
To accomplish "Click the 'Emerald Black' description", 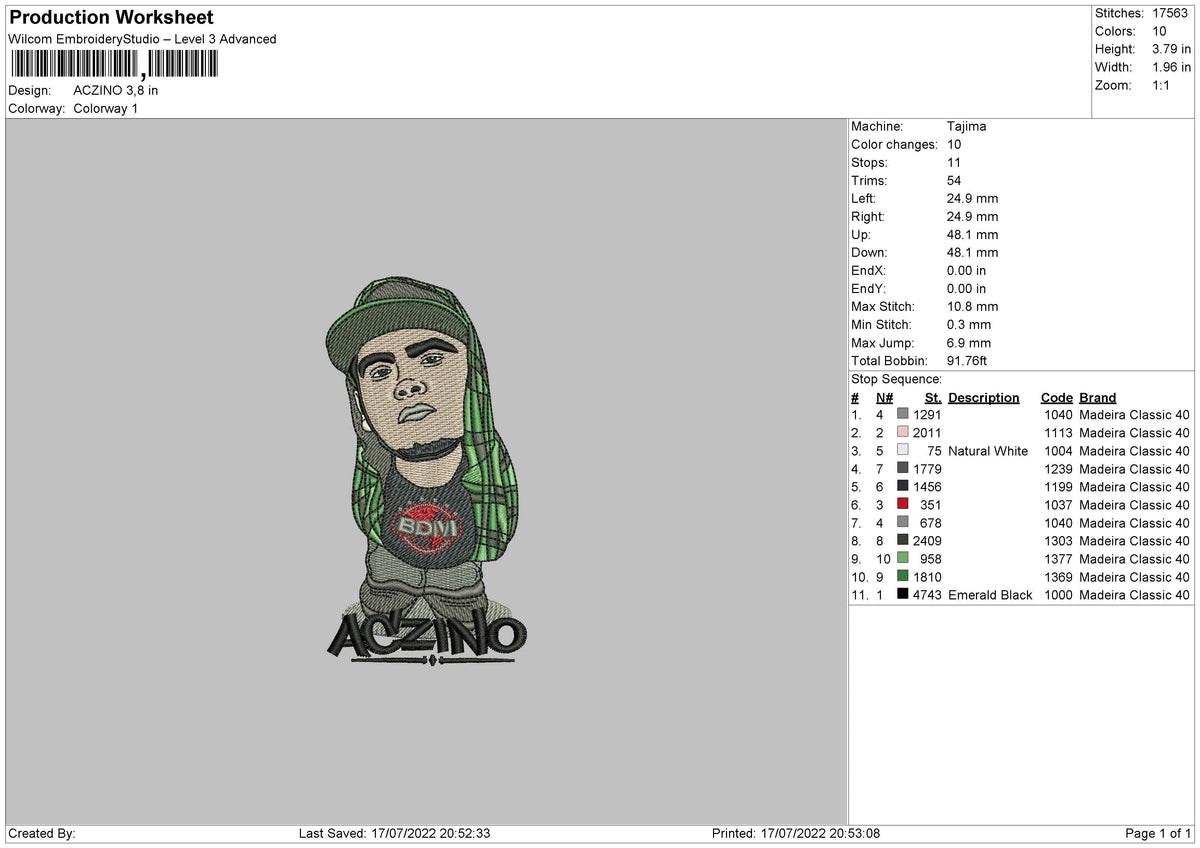I will point(990,594).
